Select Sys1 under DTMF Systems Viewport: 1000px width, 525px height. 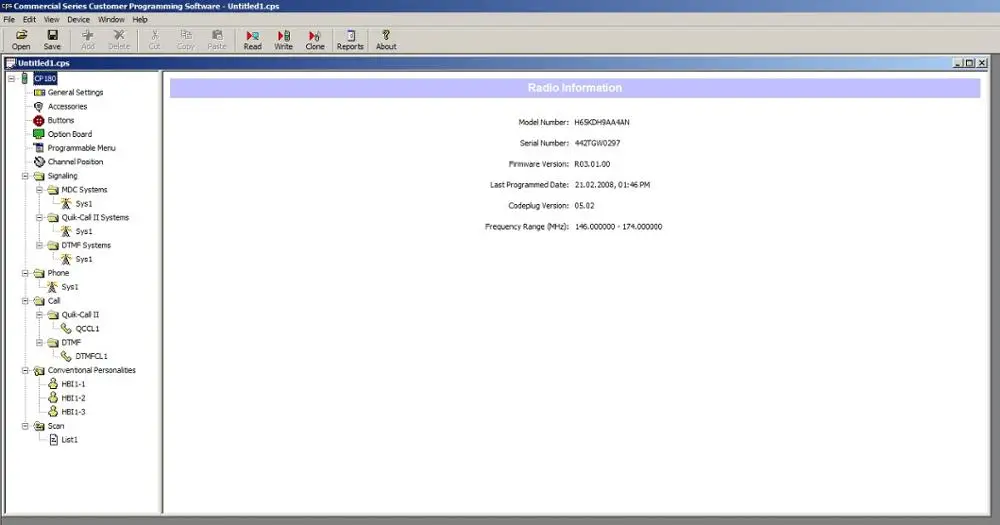(84, 259)
